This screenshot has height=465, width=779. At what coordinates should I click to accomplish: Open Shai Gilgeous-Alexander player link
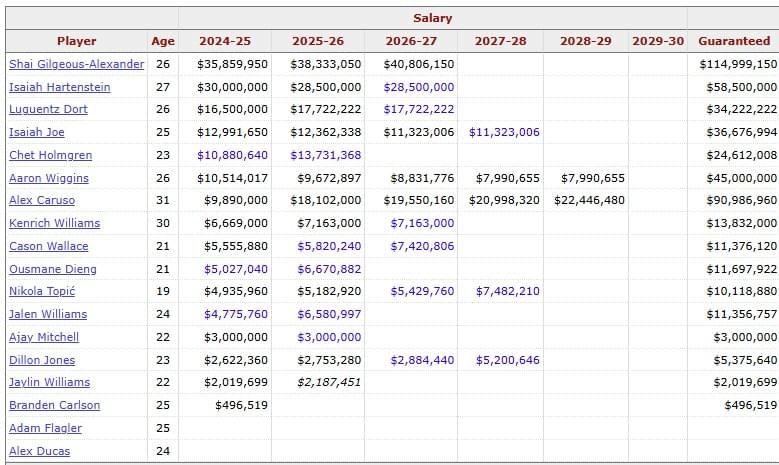[x=76, y=64]
